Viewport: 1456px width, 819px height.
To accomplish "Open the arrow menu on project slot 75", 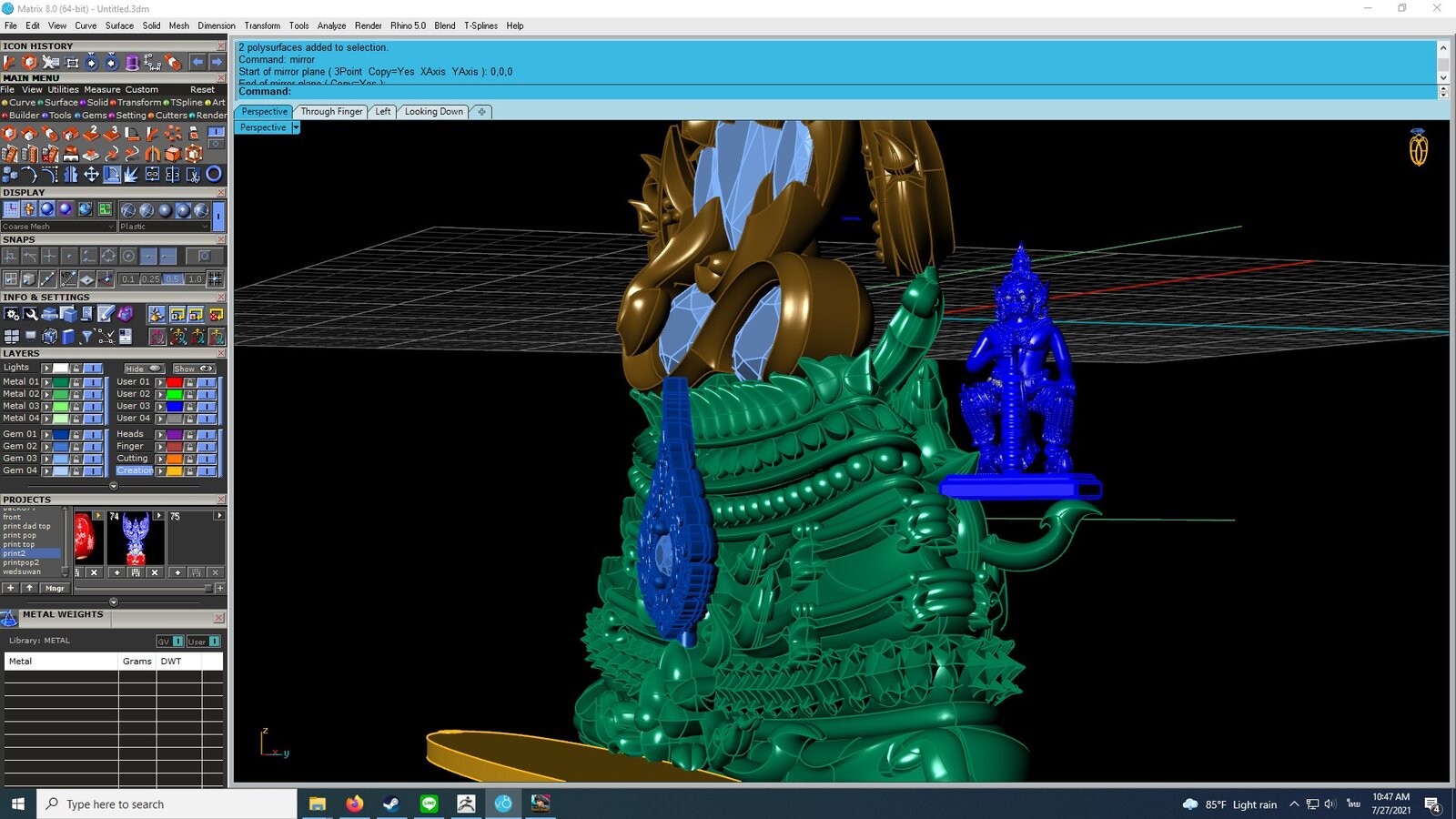I will tap(218, 515).
